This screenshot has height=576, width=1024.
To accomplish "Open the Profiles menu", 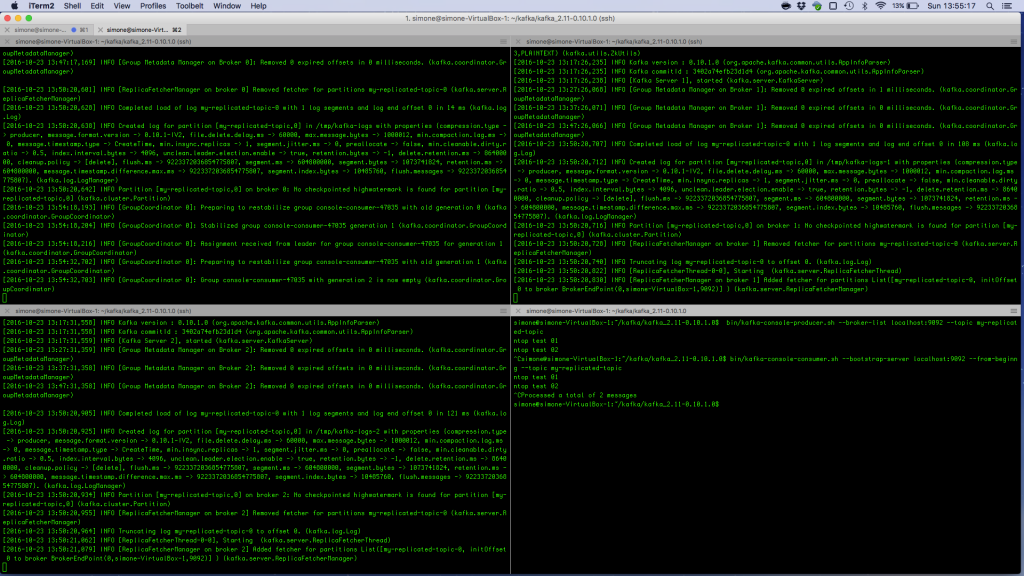I will tap(153, 6).
